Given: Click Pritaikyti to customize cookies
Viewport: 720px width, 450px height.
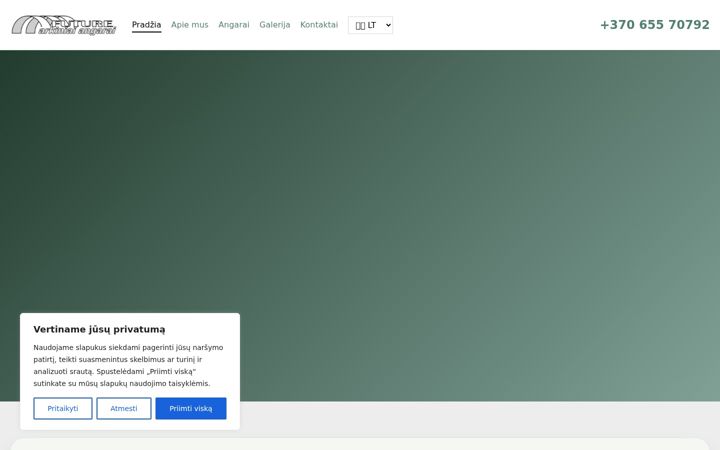Looking at the screenshot, I should tap(63, 408).
